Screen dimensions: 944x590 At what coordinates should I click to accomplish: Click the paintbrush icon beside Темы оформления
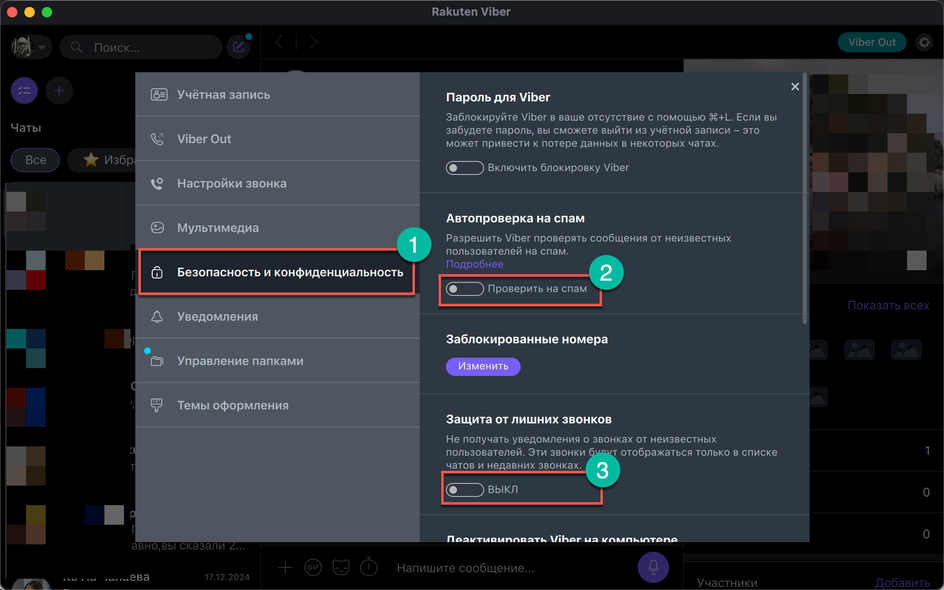pyautogui.click(x=157, y=405)
